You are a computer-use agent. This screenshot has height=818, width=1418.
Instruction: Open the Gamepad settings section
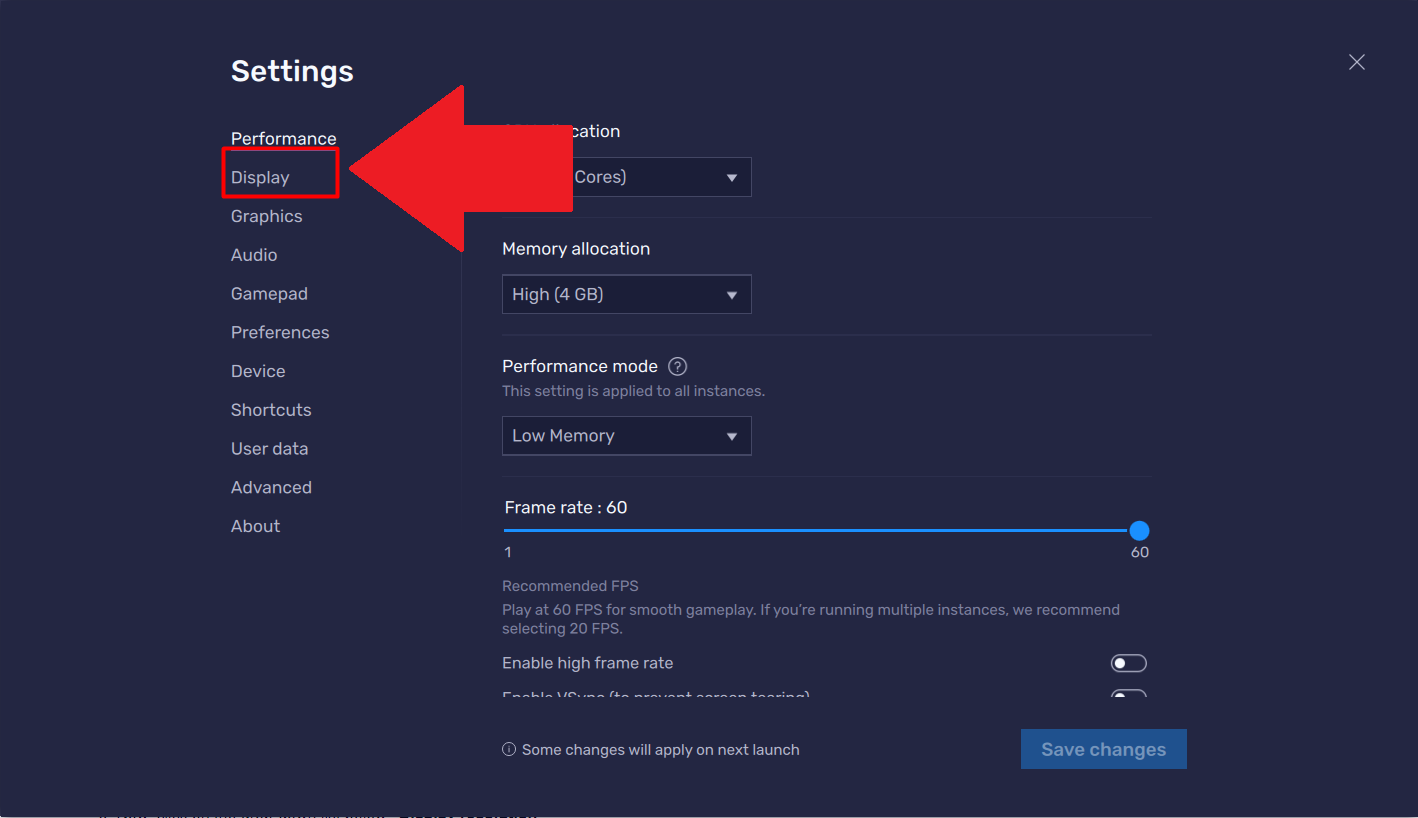(269, 293)
